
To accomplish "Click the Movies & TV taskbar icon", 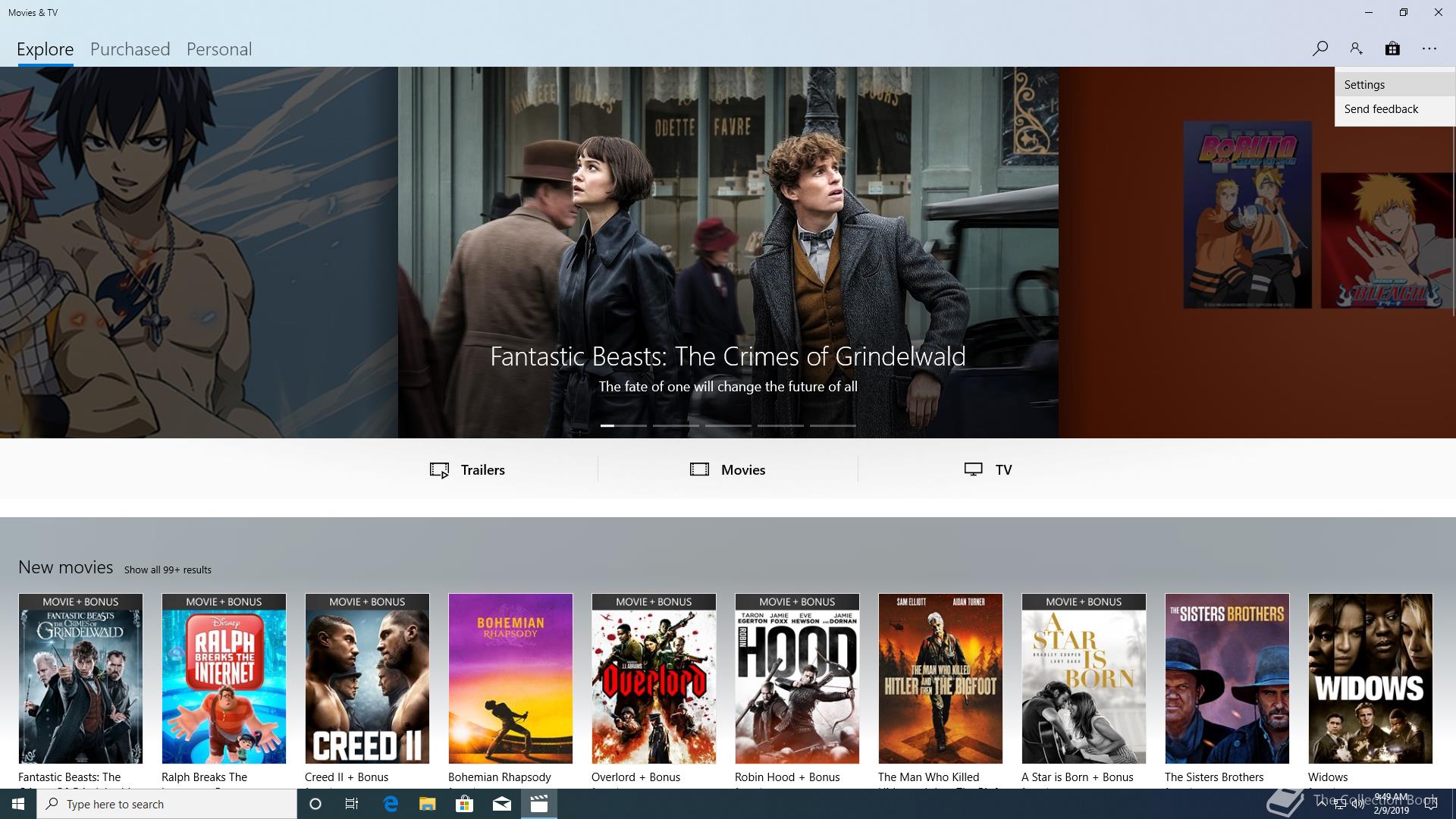I will (x=539, y=804).
